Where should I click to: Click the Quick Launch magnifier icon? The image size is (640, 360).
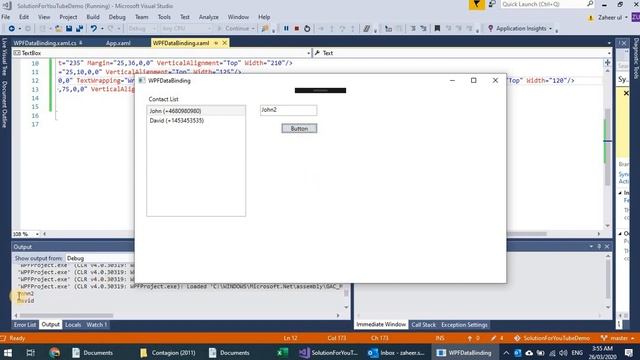pos(590,4)
